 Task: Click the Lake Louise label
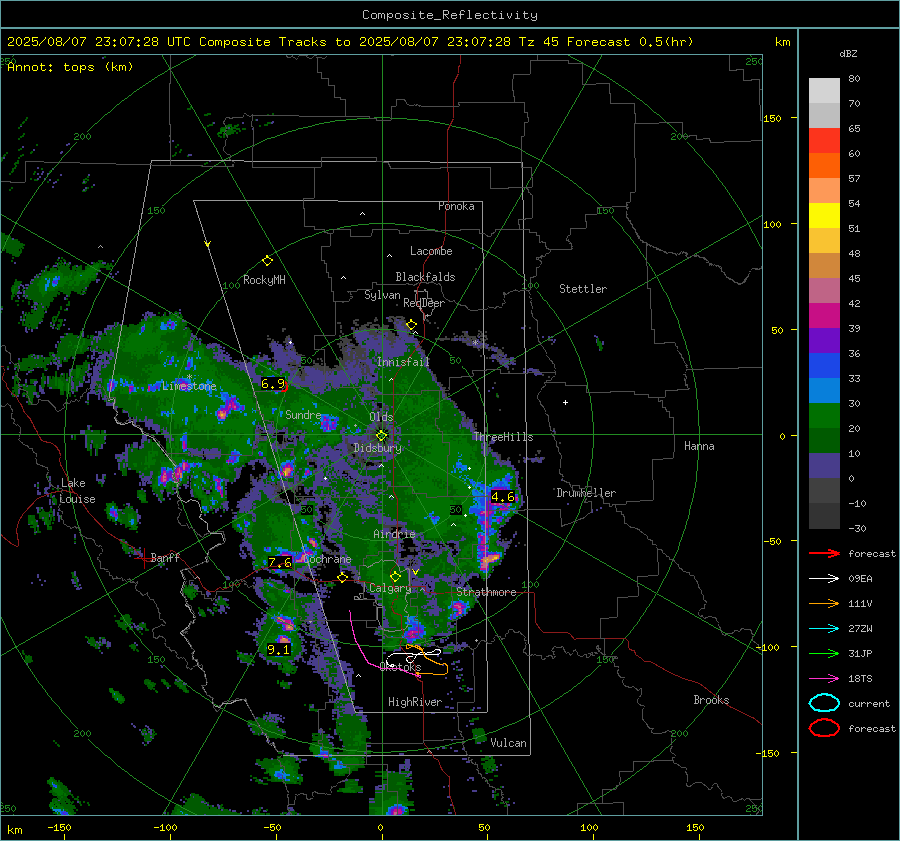tap(77, 491)
